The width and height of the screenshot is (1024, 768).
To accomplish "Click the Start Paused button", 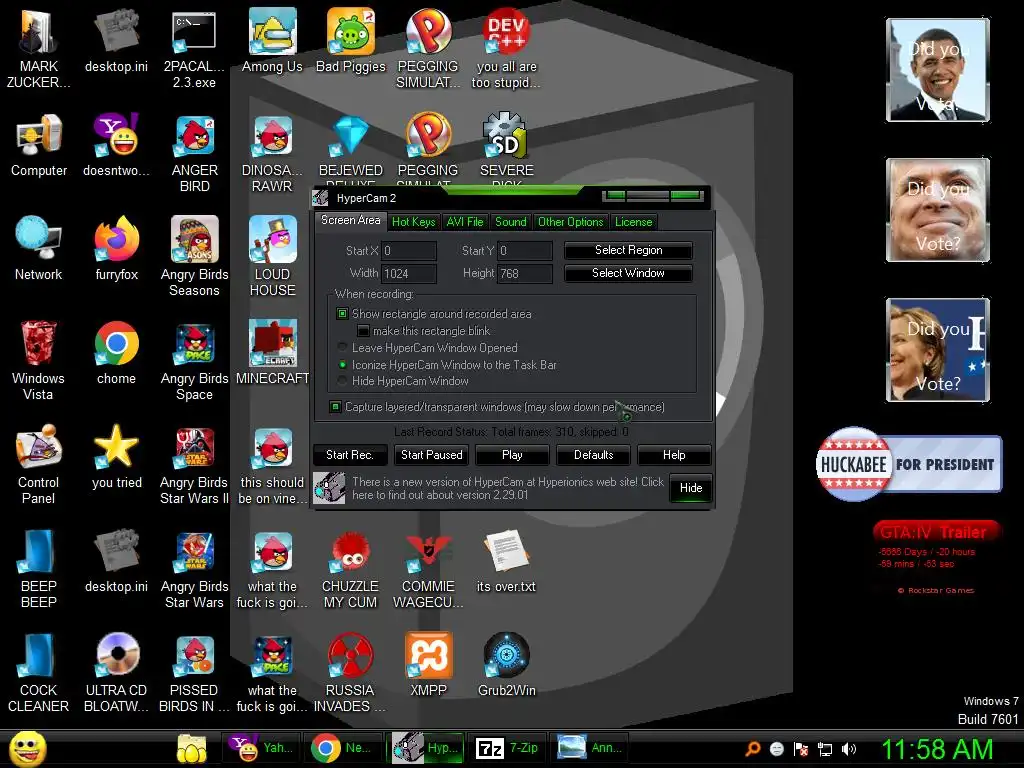I will point(432,455).
